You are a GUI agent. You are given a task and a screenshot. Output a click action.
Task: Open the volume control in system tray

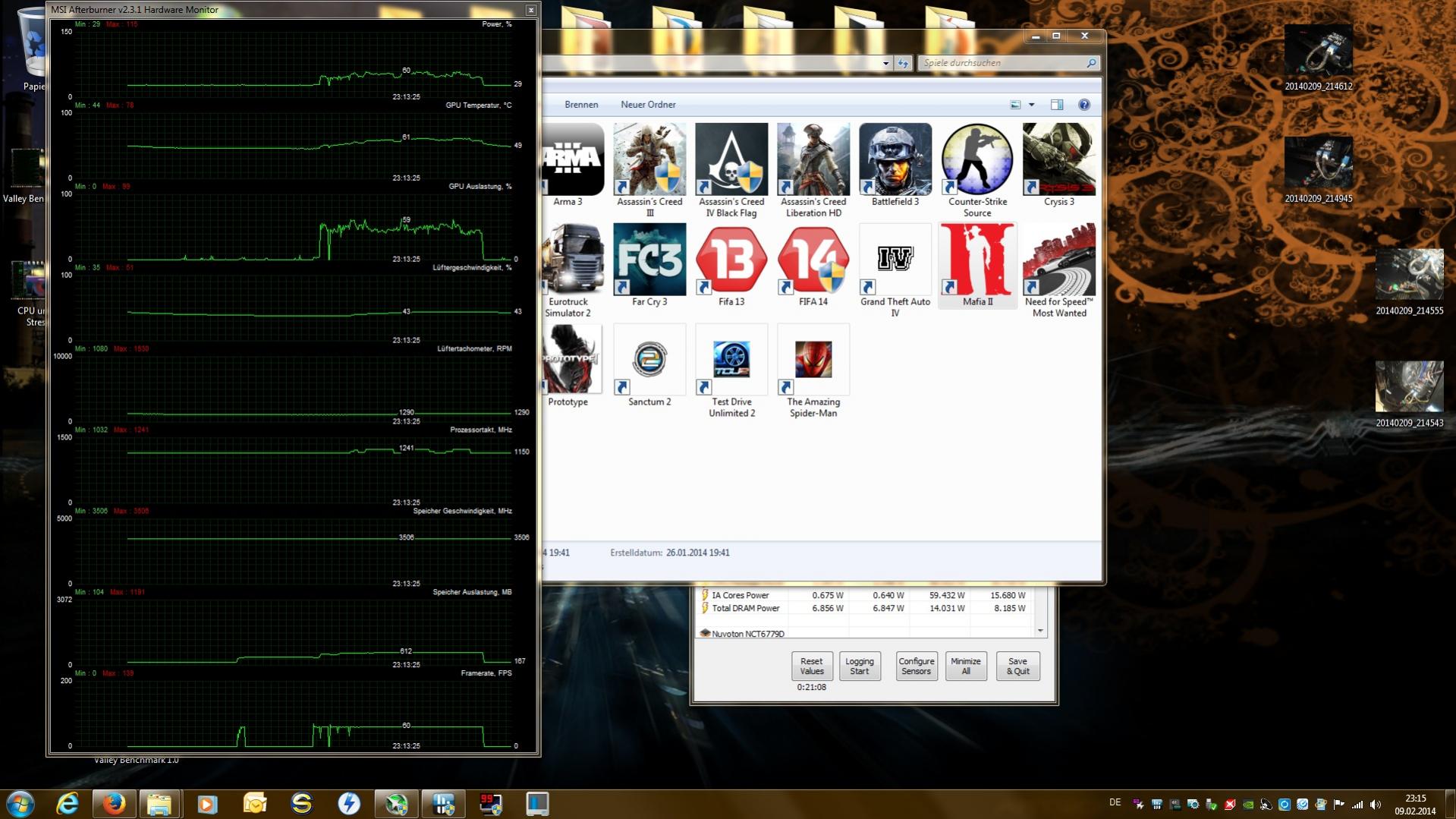(x=1376, y=805)
